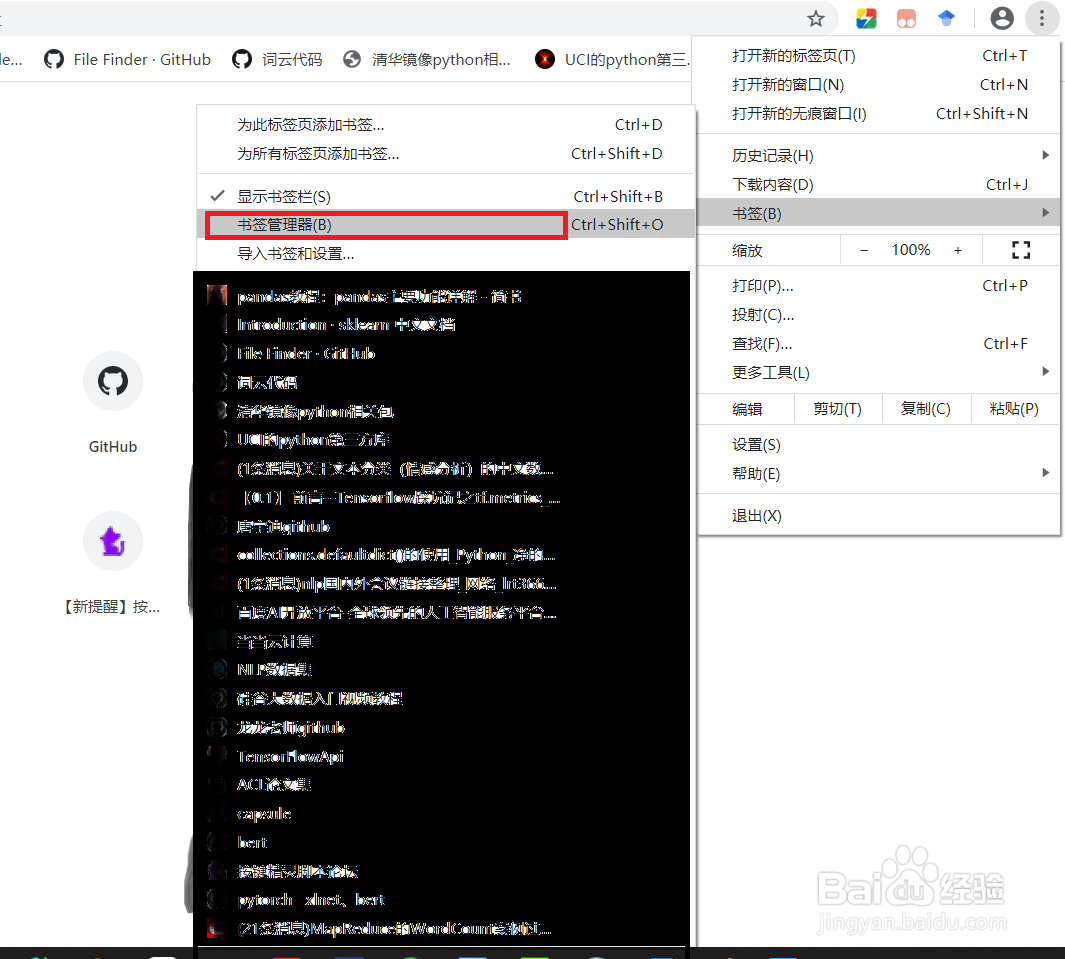The width and height of the screenshot is (1065, 959).
Task: Click the bookmark star icon in address bar
Action: coord(815,18)
